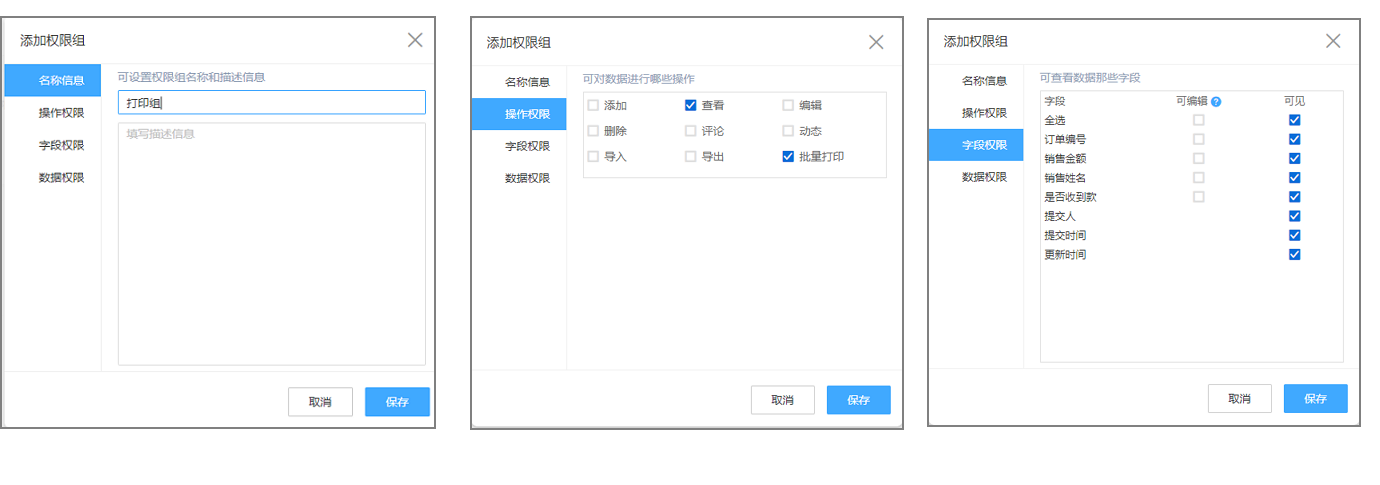Check the 导出 permission box
The height and width of the screenshot is (485, 1380).
[x=691, y=157]
